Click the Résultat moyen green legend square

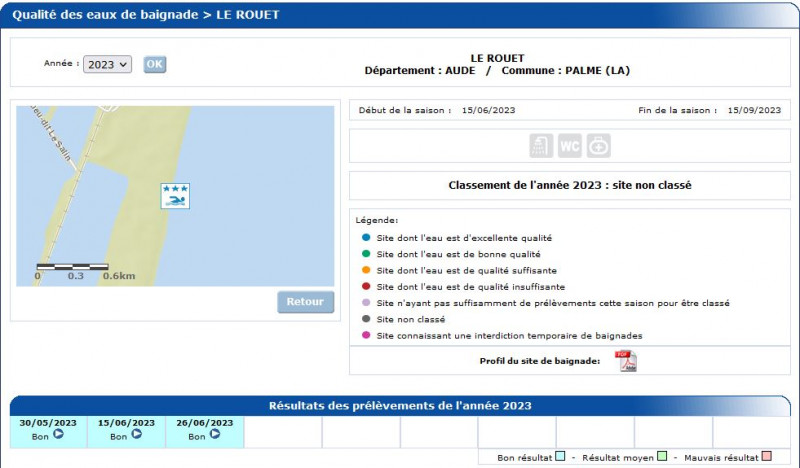click(661, 457)
